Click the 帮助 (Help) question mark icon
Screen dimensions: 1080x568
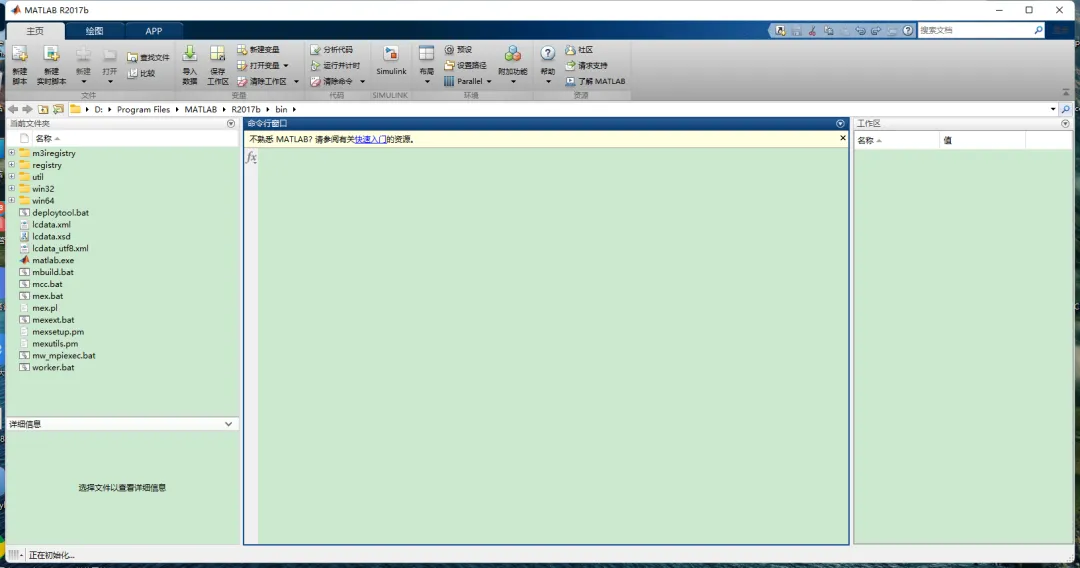click(548, 54)
